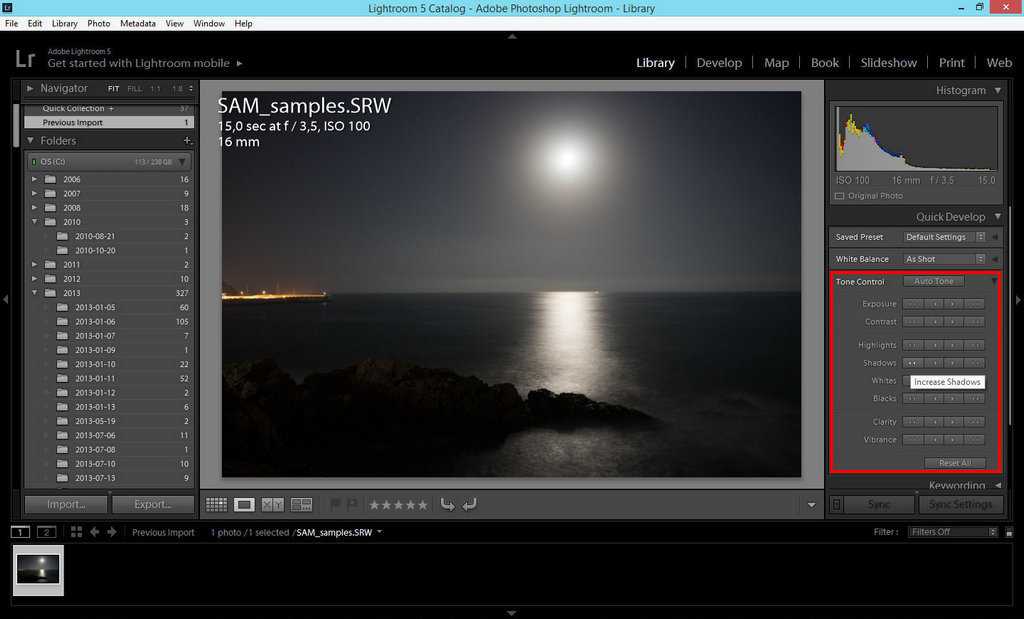This screenshot has width=1024, height=619.
Task: Click the plus icon in Folders header
Action: tap(187, 141)
